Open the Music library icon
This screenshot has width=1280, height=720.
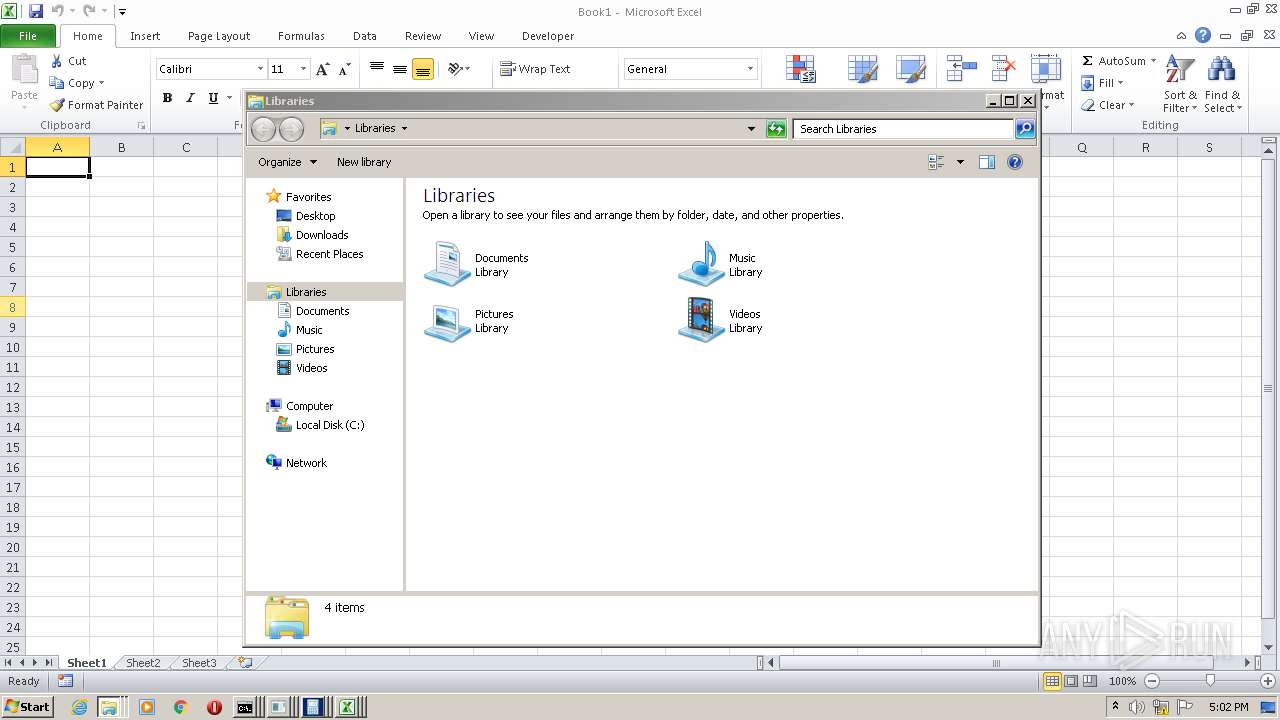point(701,264)
